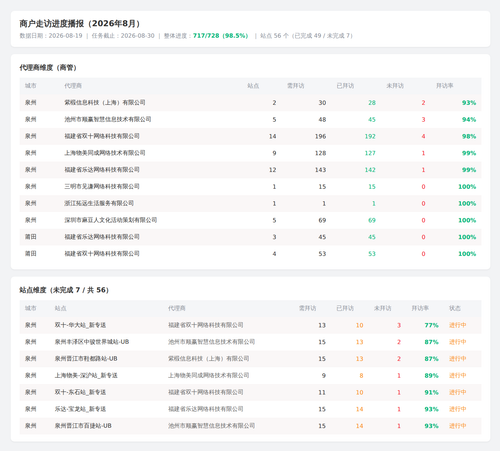Click the 需拜访 header in the agent table
500x451 pixels.
click(296, 86)
